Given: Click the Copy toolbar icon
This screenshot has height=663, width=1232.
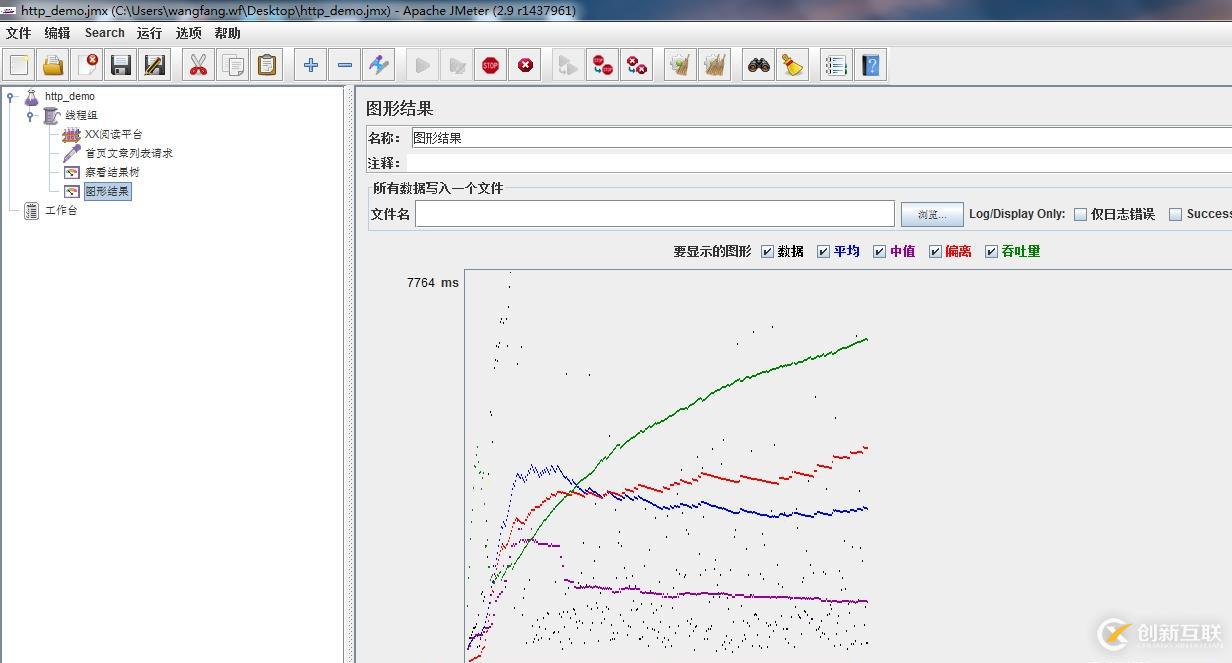Looking at the screenshot, I should (x=233, y=64).
